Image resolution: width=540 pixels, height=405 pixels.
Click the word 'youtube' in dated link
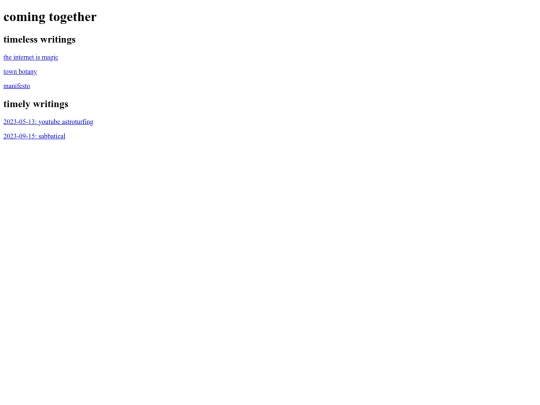(49, 122)
